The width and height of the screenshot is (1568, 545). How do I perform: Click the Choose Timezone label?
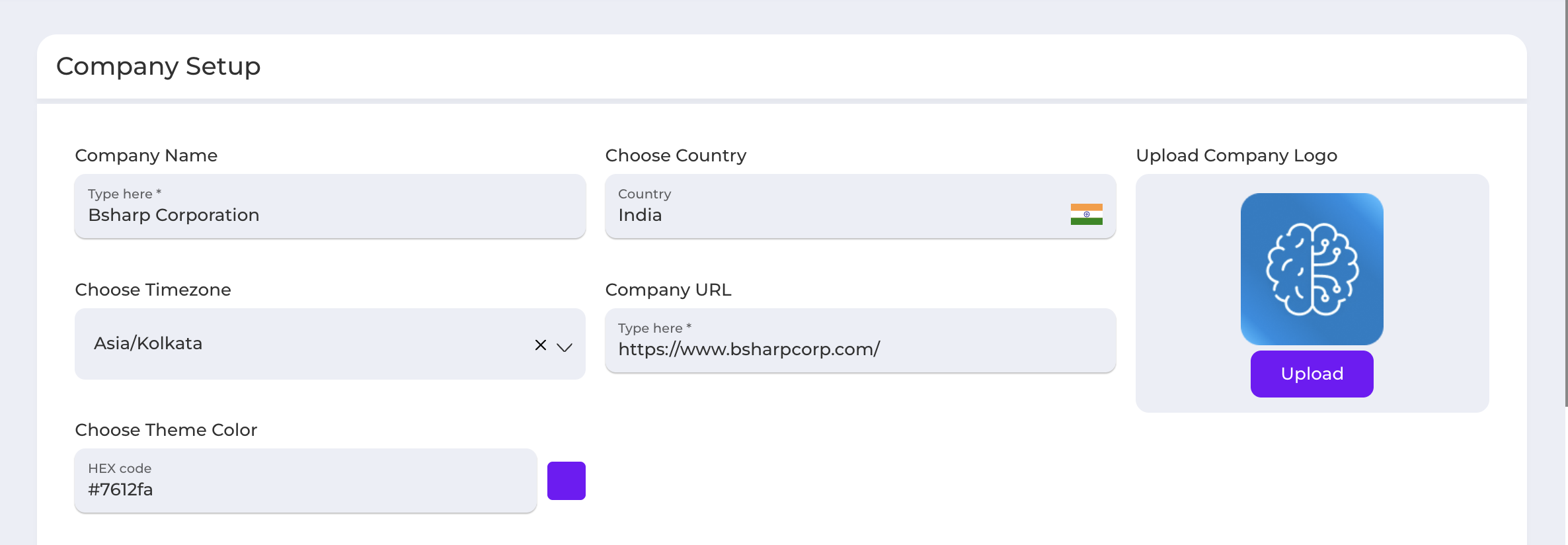153,290
